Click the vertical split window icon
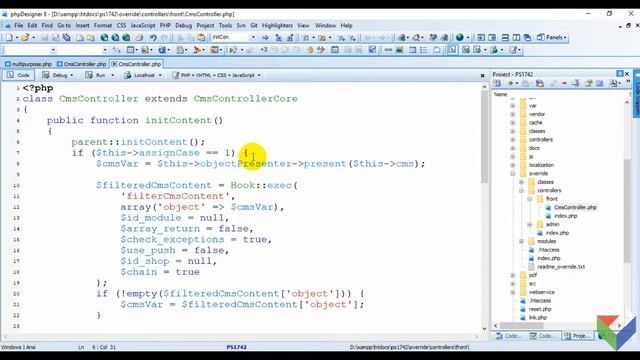Viewport: 640px width, 360px height. (x=516, y=38)
